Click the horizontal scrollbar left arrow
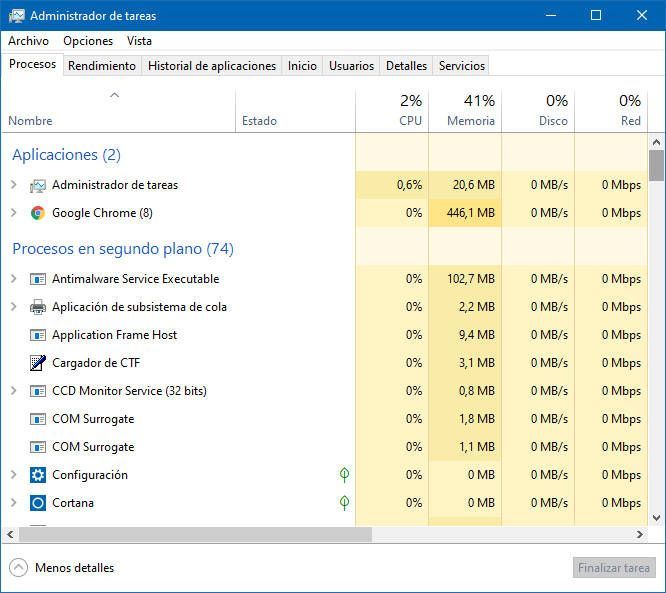Image resolution: width=666 pixels, height=593 pixels. [11, 534]
